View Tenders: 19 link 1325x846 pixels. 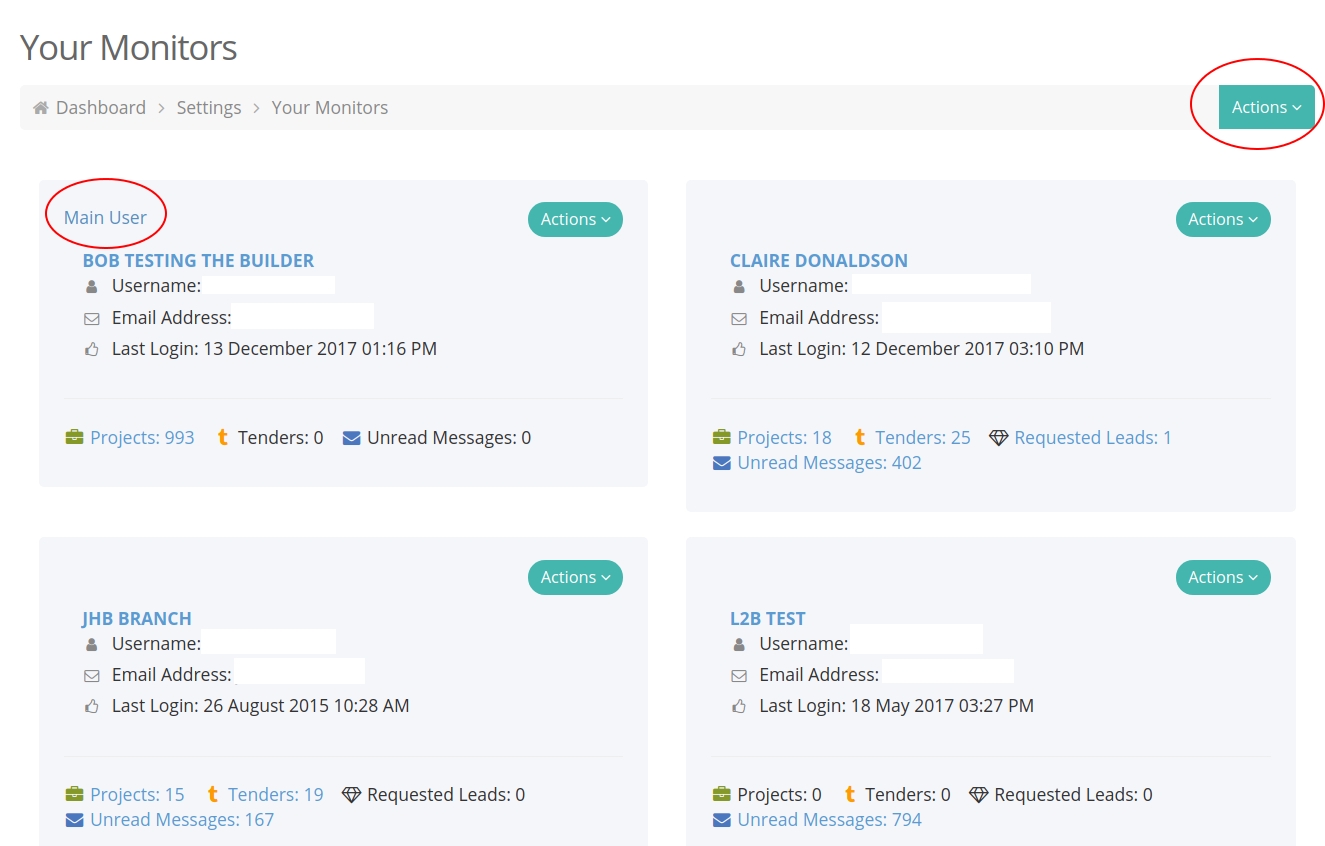[x=276, y=794]
